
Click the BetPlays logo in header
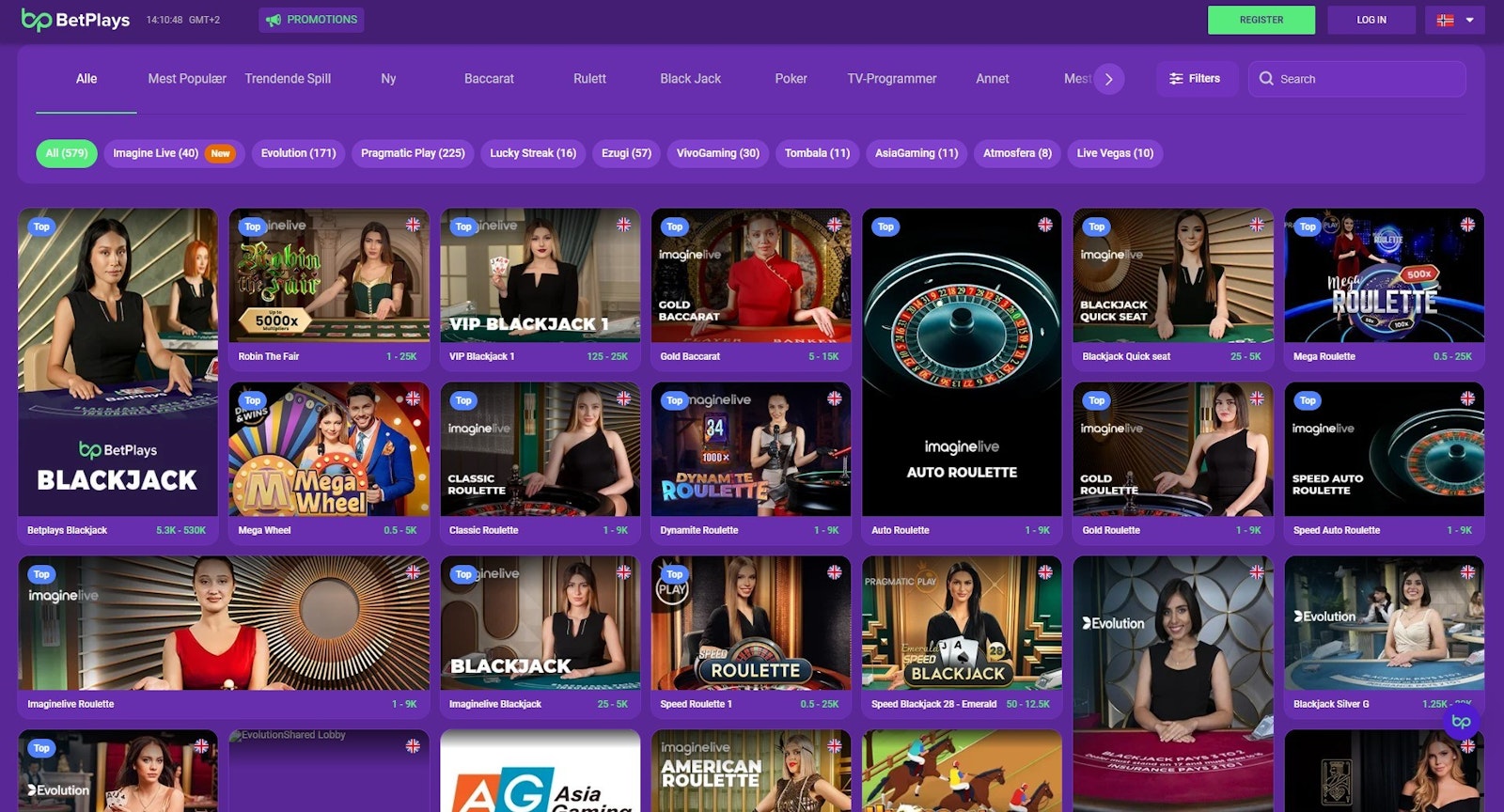(x=75, y=20)
